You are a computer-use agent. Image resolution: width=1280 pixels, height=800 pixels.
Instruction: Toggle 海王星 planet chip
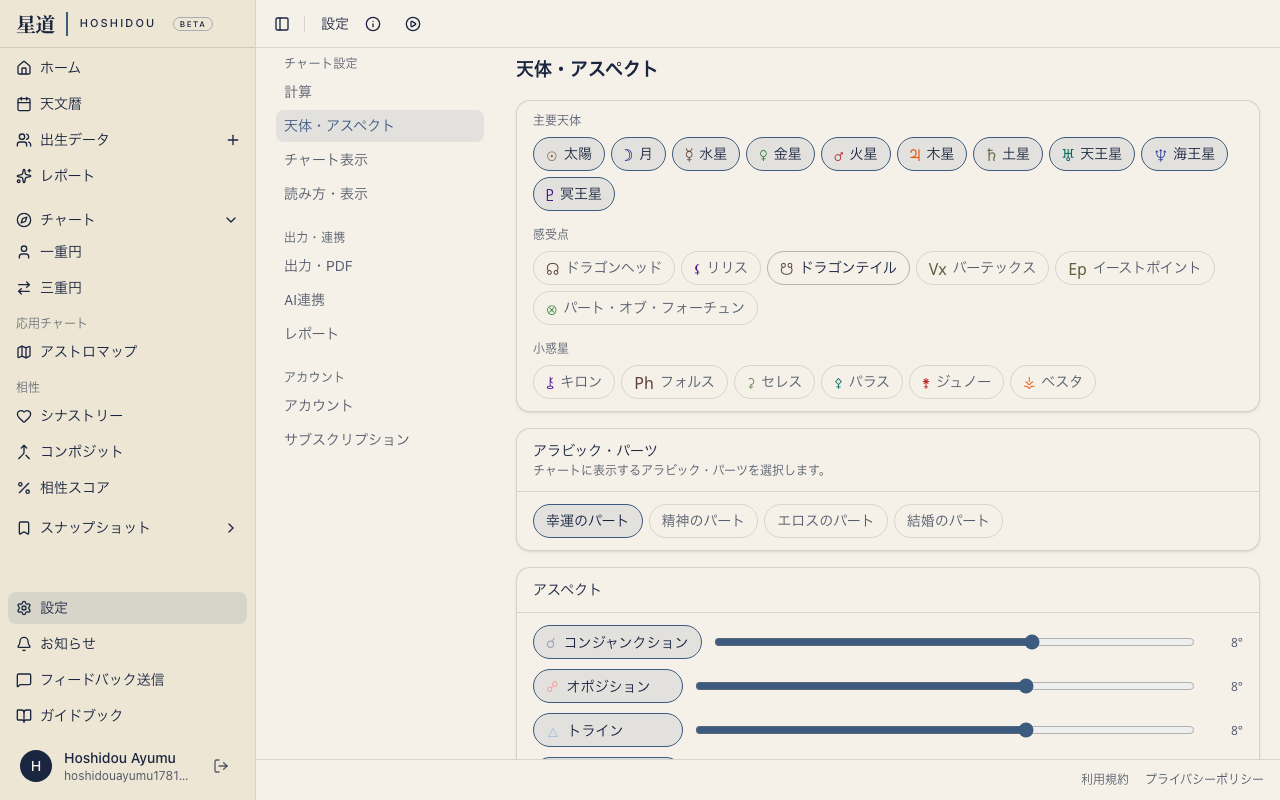pos(1184,154)
